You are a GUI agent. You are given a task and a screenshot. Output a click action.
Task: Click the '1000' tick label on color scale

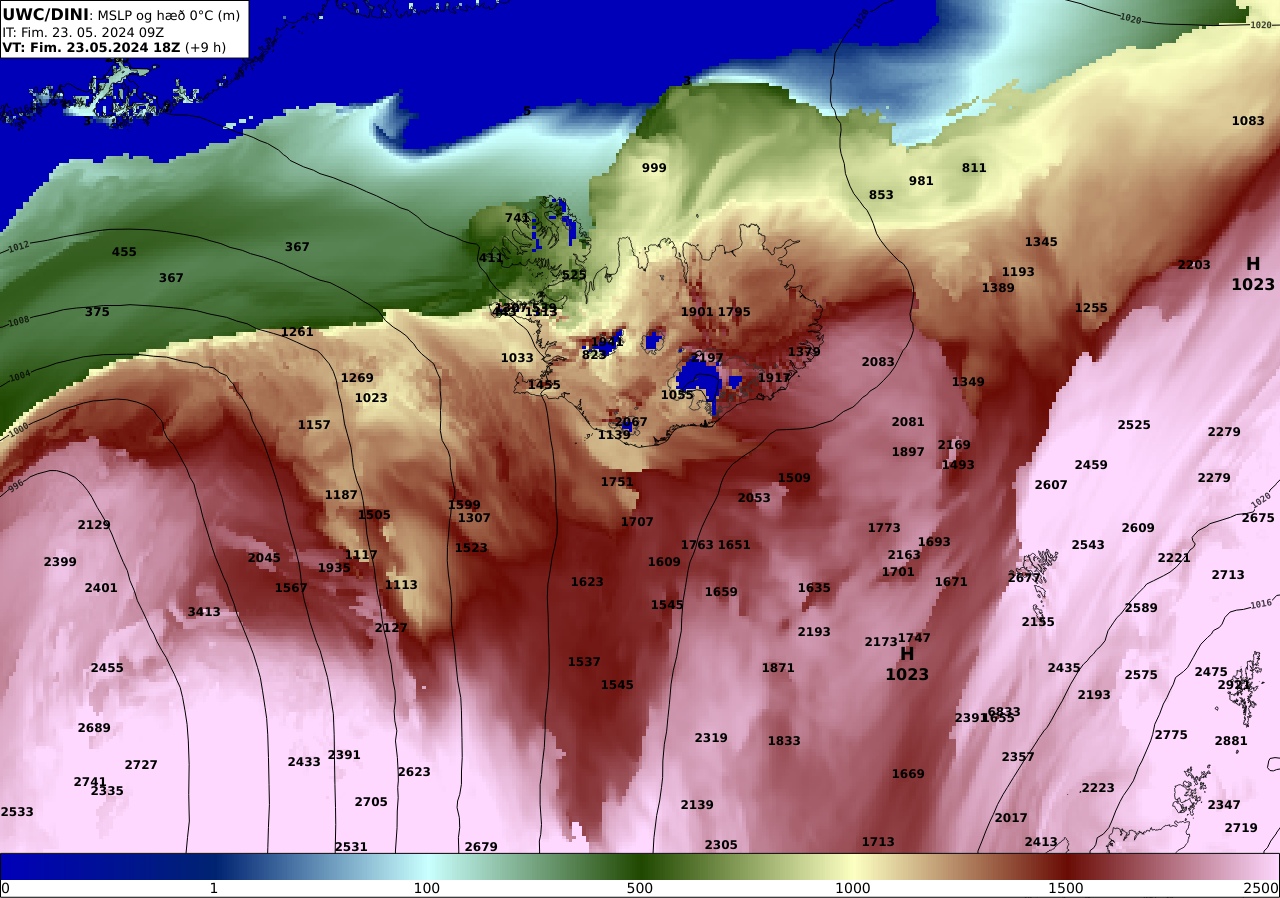[853, 888]
